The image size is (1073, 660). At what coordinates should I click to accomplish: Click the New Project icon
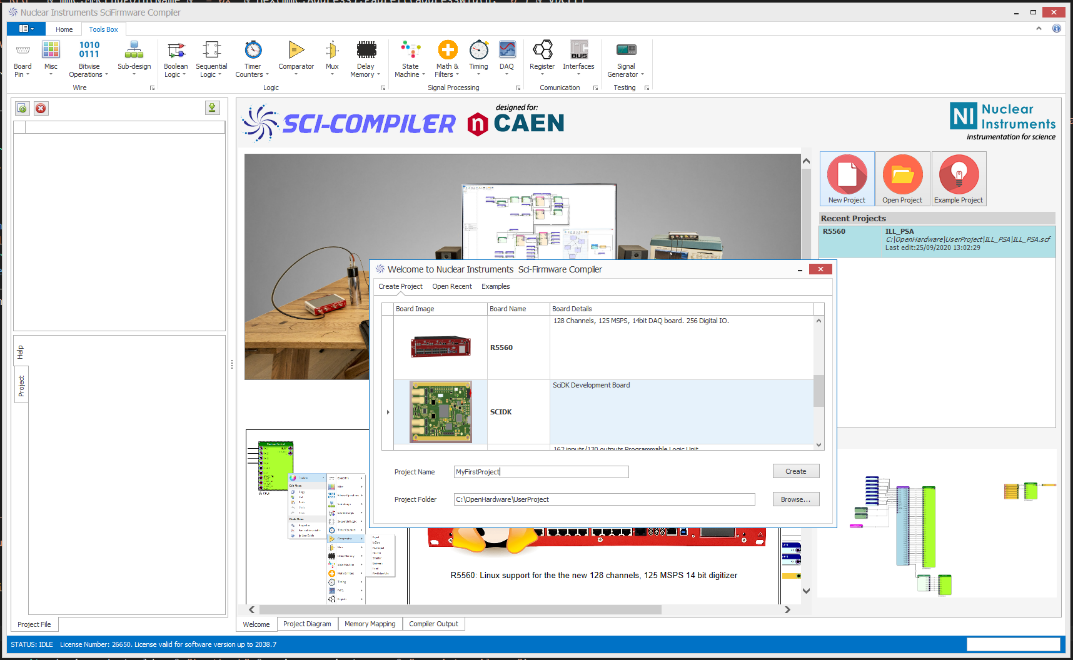pyautogui.click(x=846, y=179)
